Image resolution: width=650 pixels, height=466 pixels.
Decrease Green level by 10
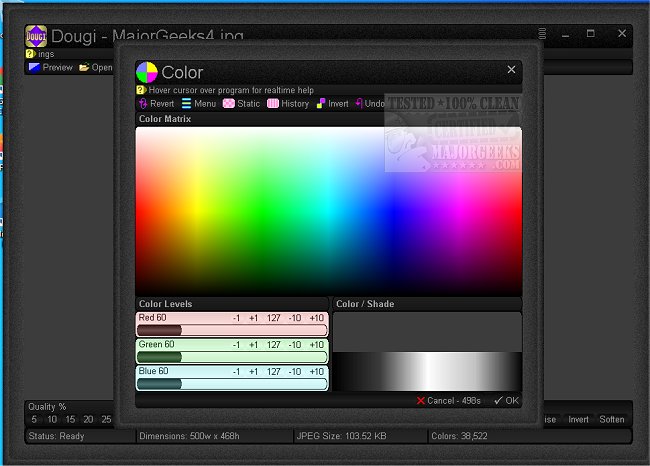[x=295, y=345]
